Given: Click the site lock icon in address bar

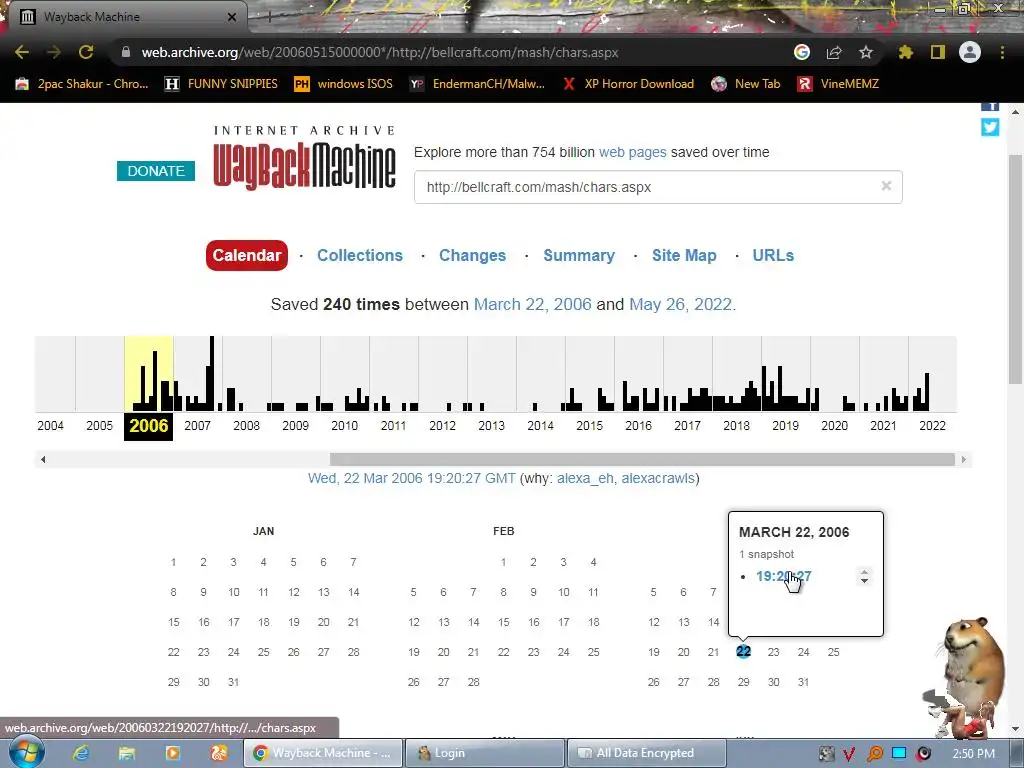Looking at the screenshot, I should (x=126, y=52).
